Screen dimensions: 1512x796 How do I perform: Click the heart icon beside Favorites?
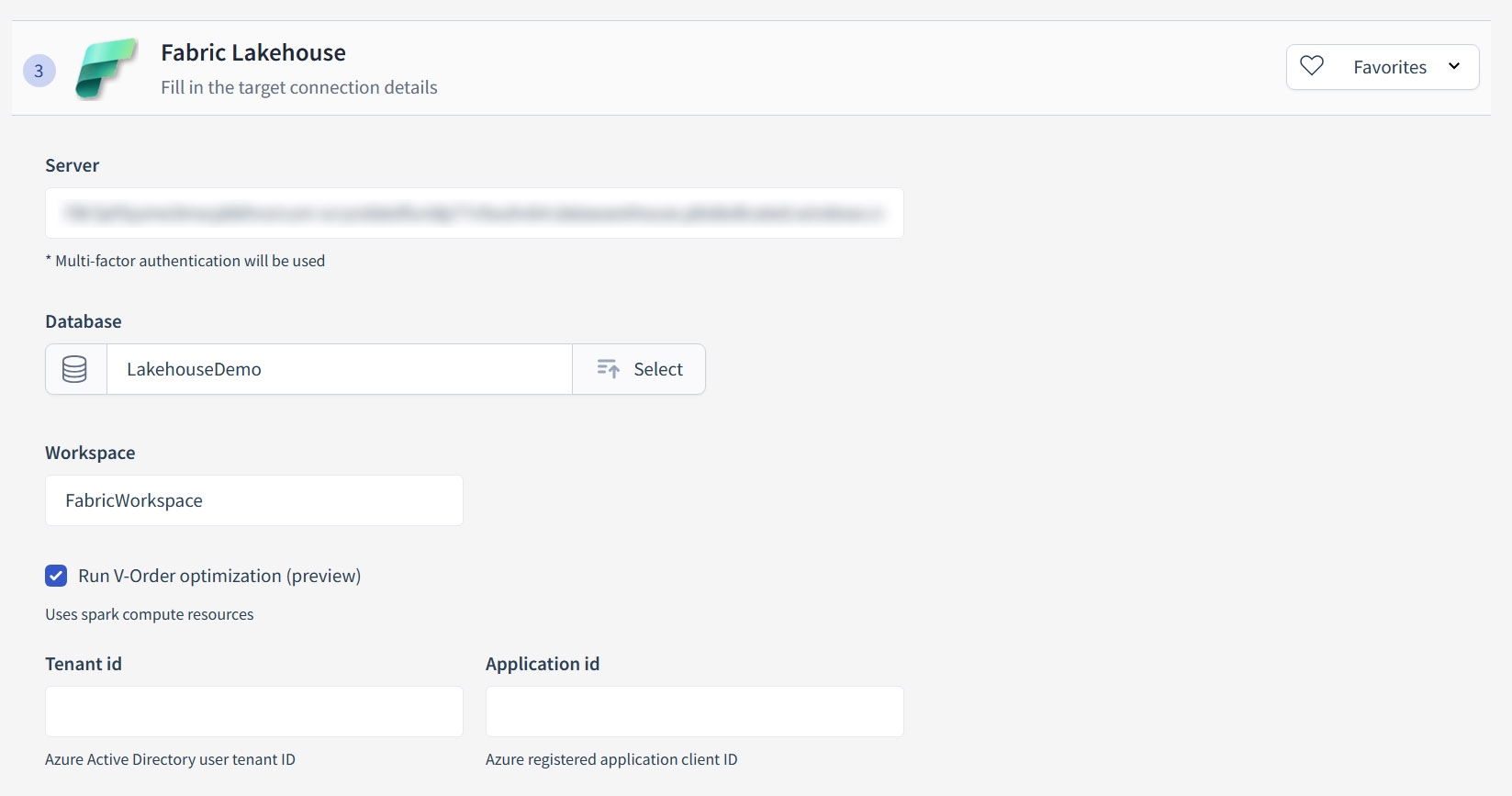[x=1312, y=66]
